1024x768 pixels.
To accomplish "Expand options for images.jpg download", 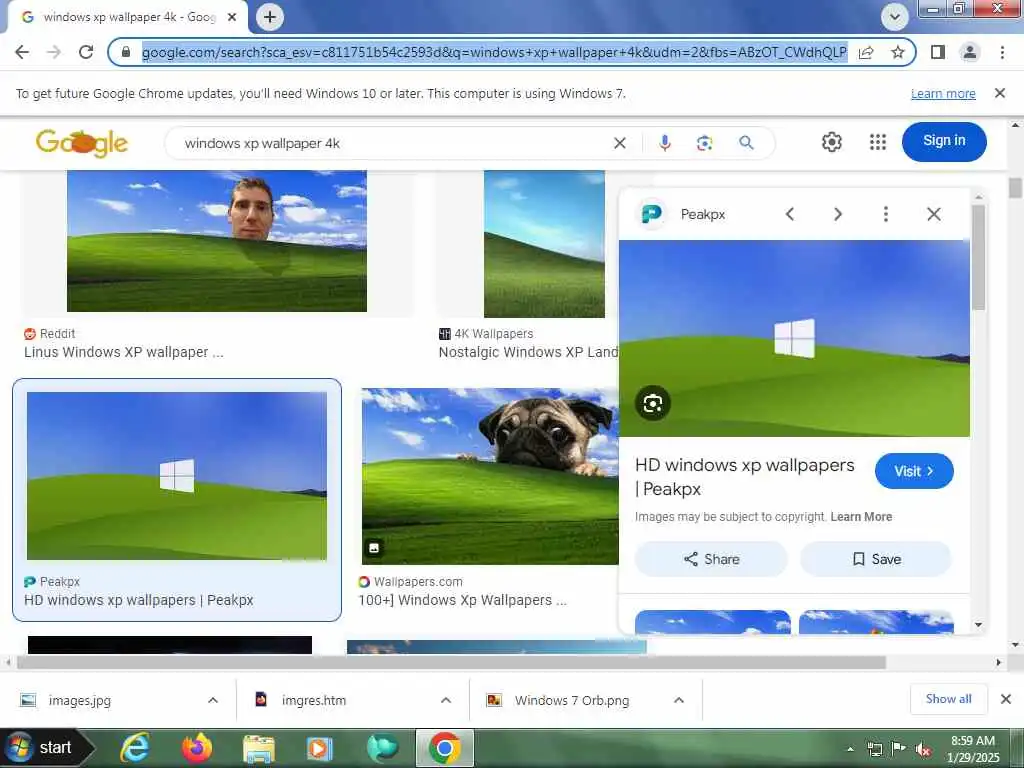I will (213, 700).
